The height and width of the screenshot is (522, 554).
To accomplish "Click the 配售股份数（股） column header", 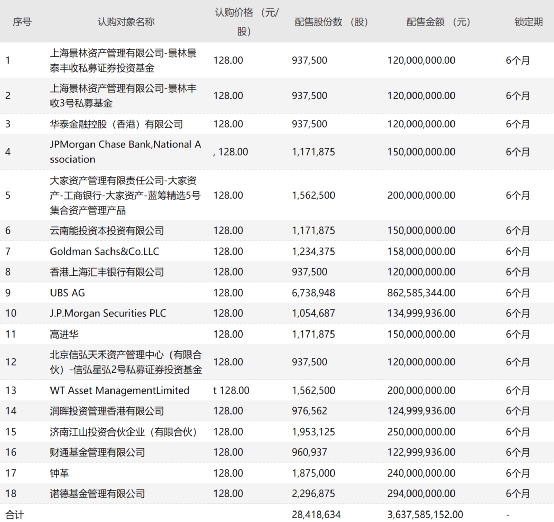I will pyautogui.click(x=331, y=22).
